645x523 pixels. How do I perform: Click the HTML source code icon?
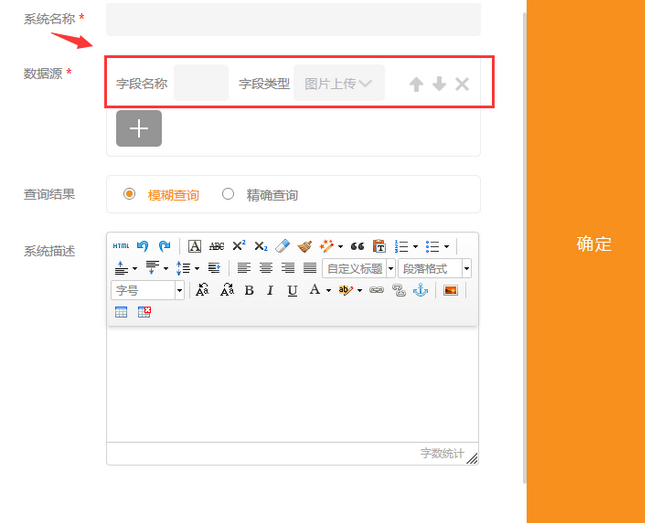tap(120, 246)
